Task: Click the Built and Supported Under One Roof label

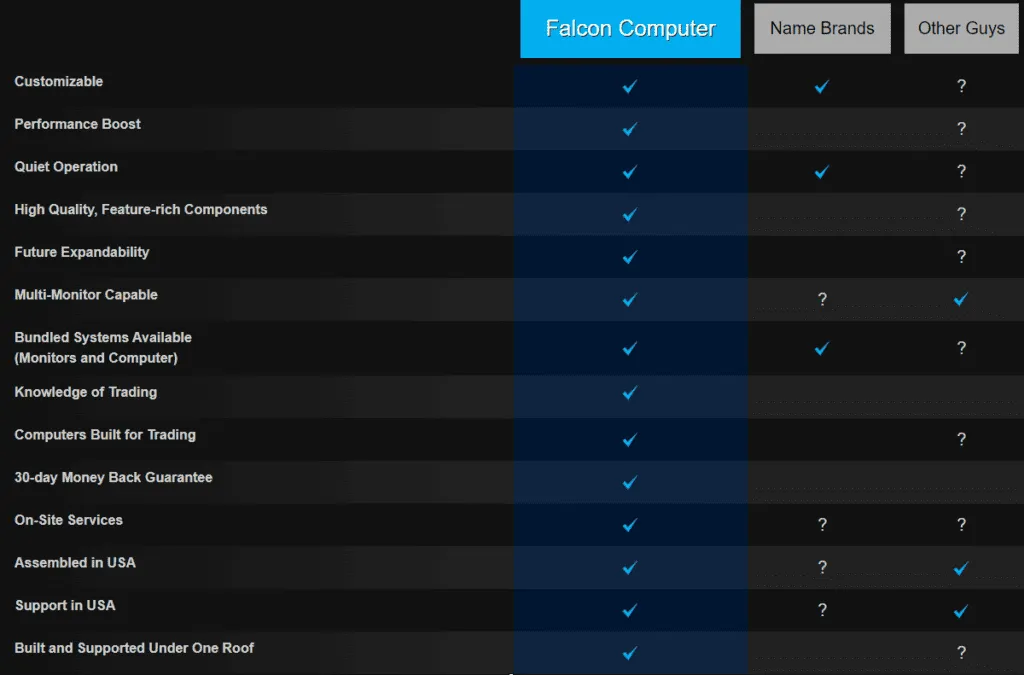Action: [x=134, y=648]
